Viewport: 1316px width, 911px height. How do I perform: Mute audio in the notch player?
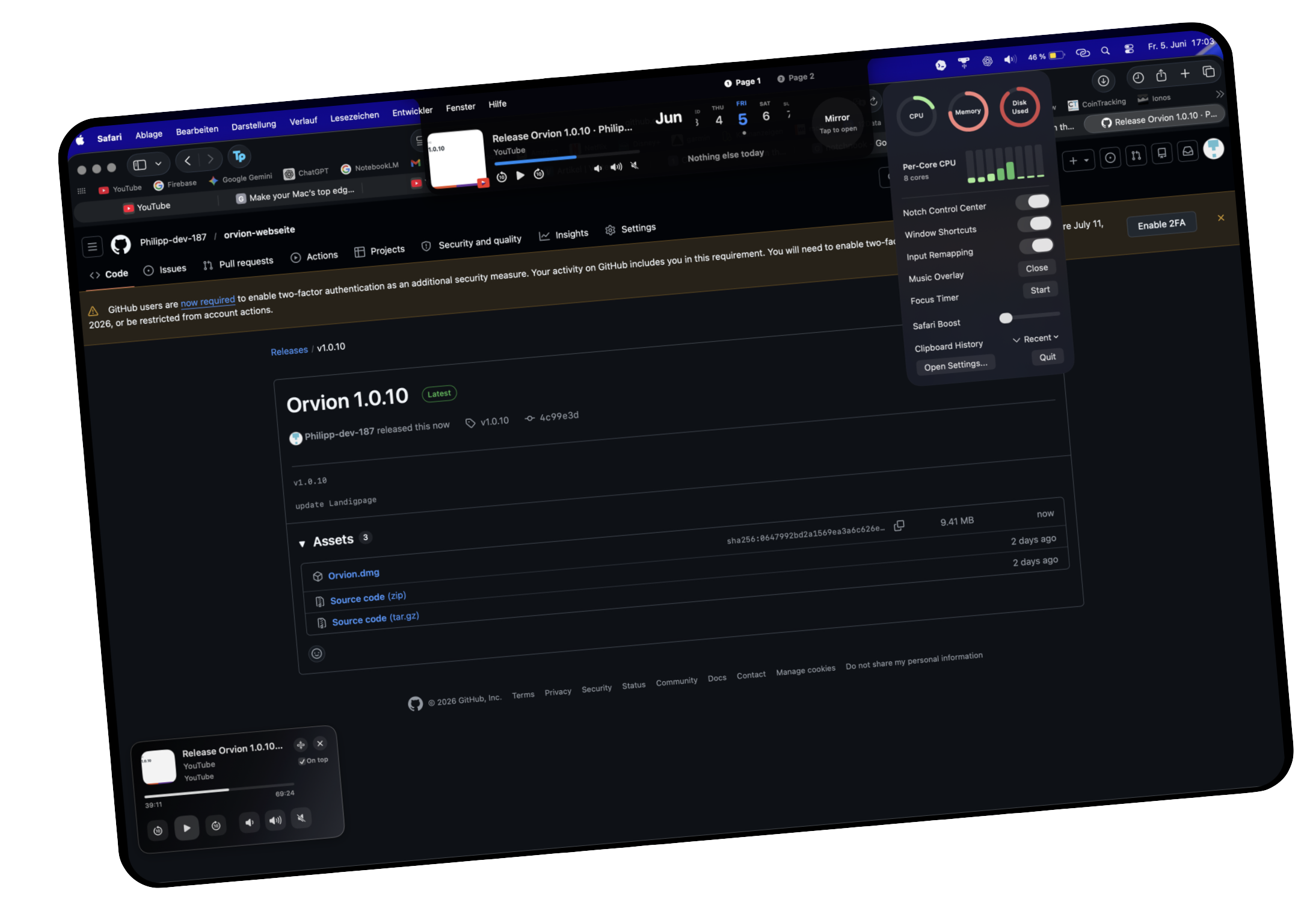pyautogui.click(x=634, y=165)
